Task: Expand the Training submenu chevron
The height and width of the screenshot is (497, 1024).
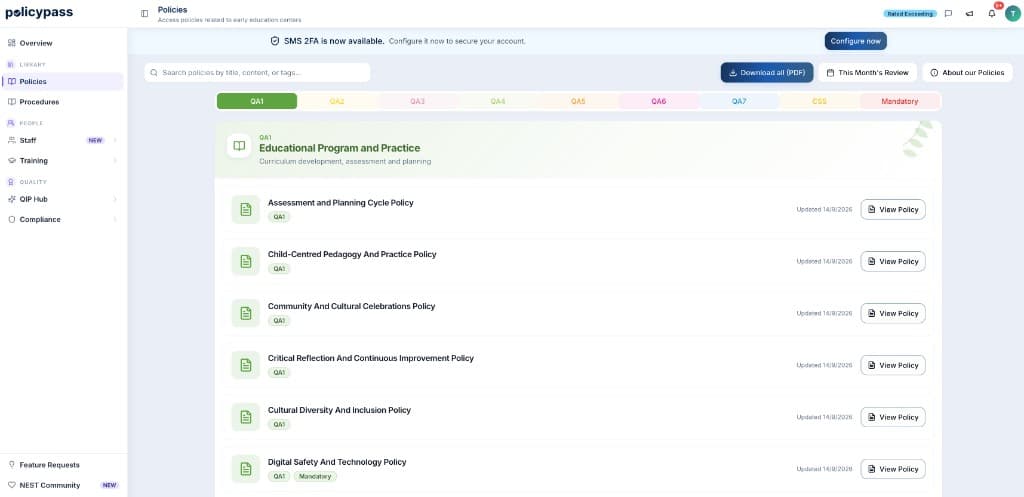Action: (x=115, y=161)
